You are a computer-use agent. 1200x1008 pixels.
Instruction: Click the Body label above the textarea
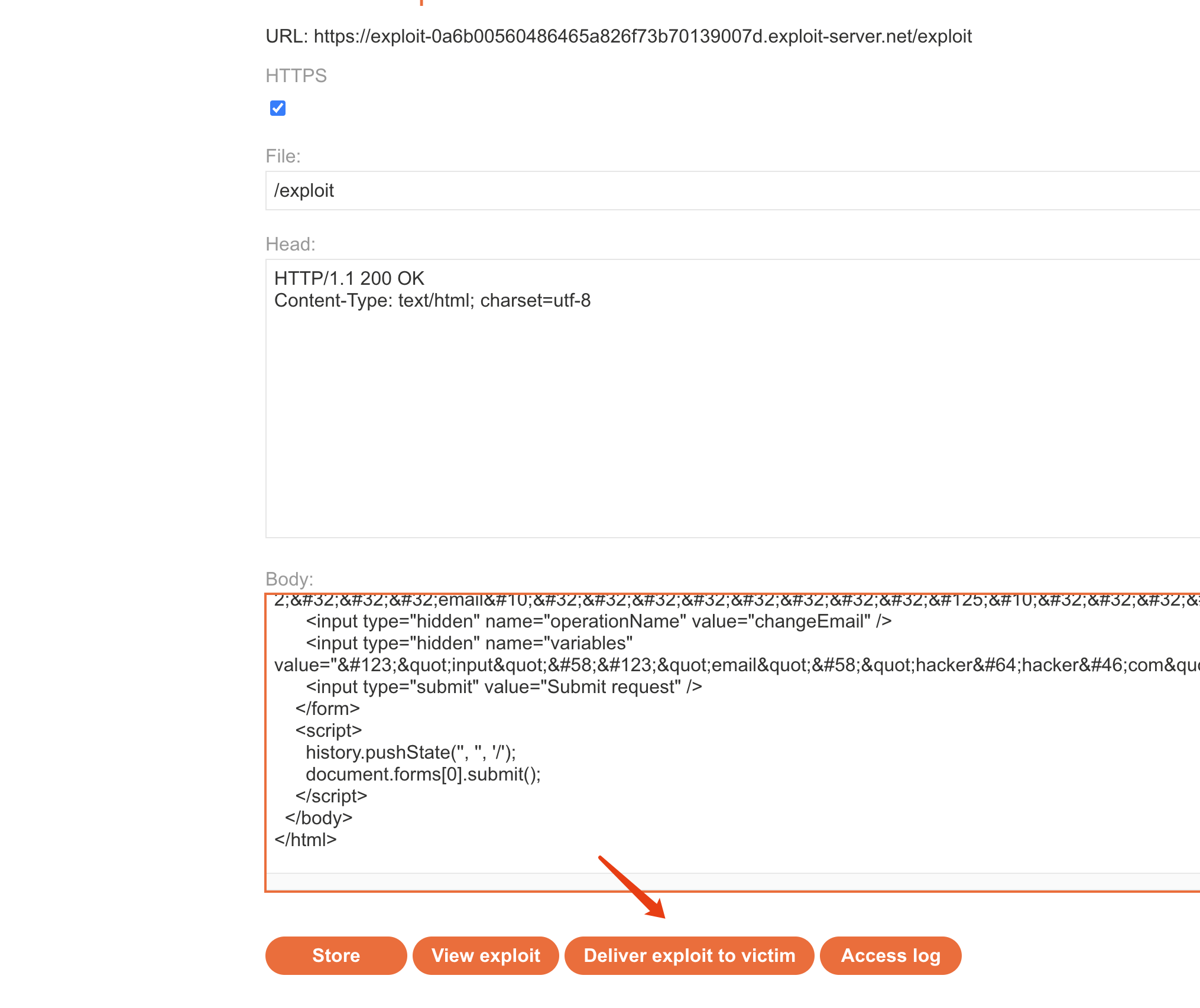(x=289, y=579)
